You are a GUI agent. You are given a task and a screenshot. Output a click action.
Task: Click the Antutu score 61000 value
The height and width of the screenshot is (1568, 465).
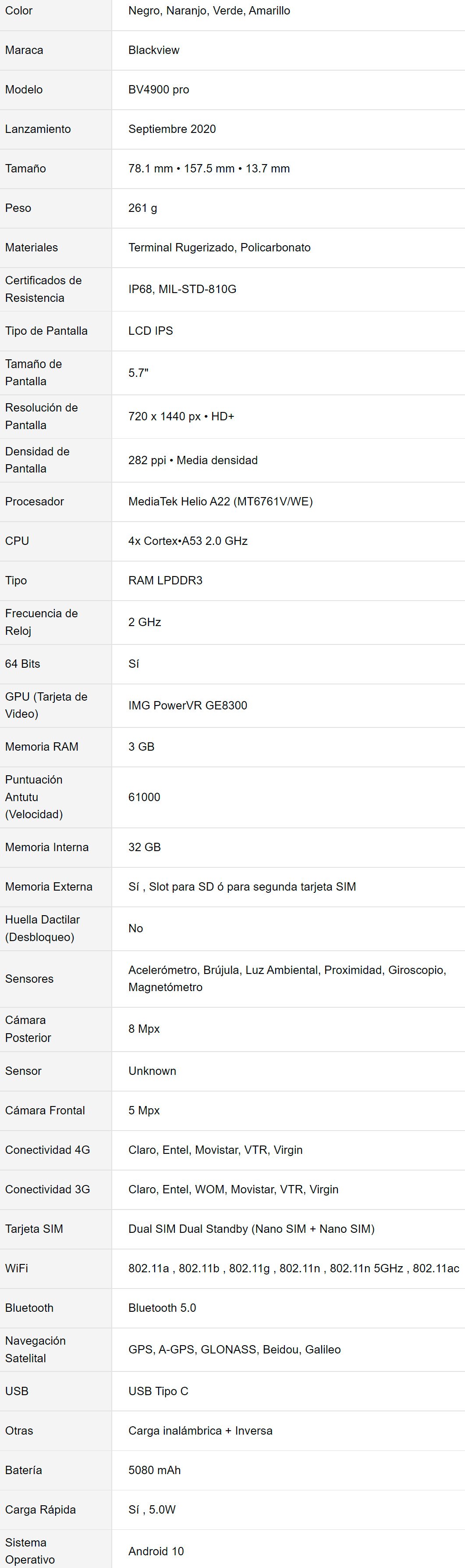145,797
